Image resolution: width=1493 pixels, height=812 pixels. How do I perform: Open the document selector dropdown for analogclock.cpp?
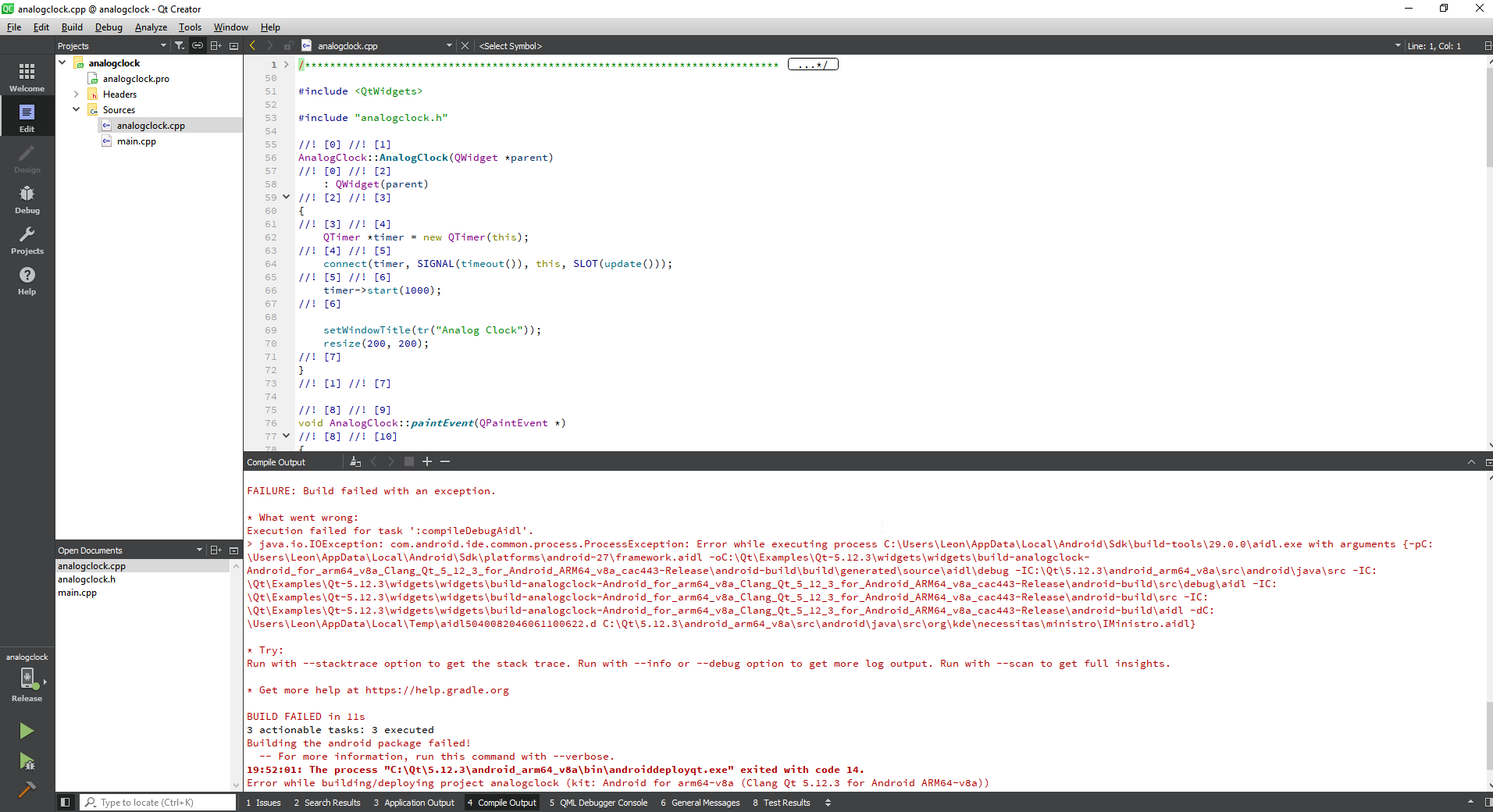[449, 46]
